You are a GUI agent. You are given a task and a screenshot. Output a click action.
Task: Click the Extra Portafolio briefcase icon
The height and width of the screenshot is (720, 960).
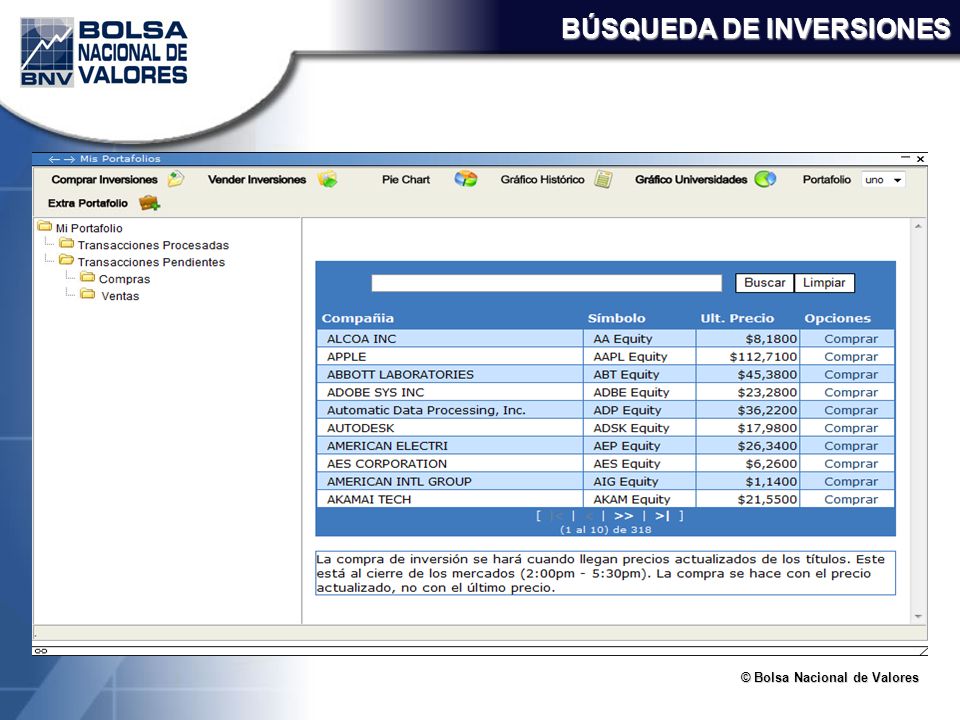click(x=149, y=203)
